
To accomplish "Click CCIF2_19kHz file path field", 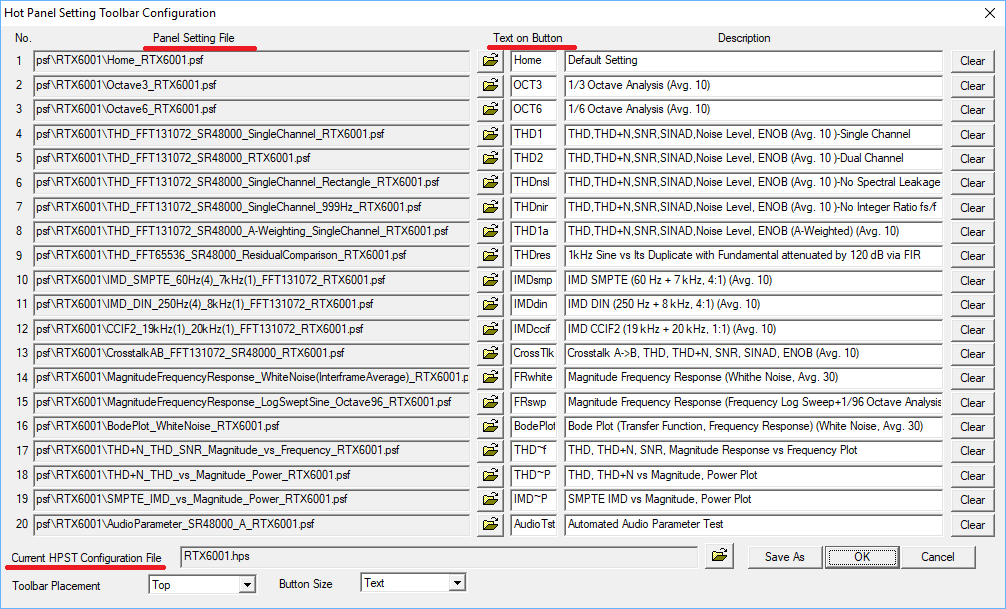I will 252,329.
